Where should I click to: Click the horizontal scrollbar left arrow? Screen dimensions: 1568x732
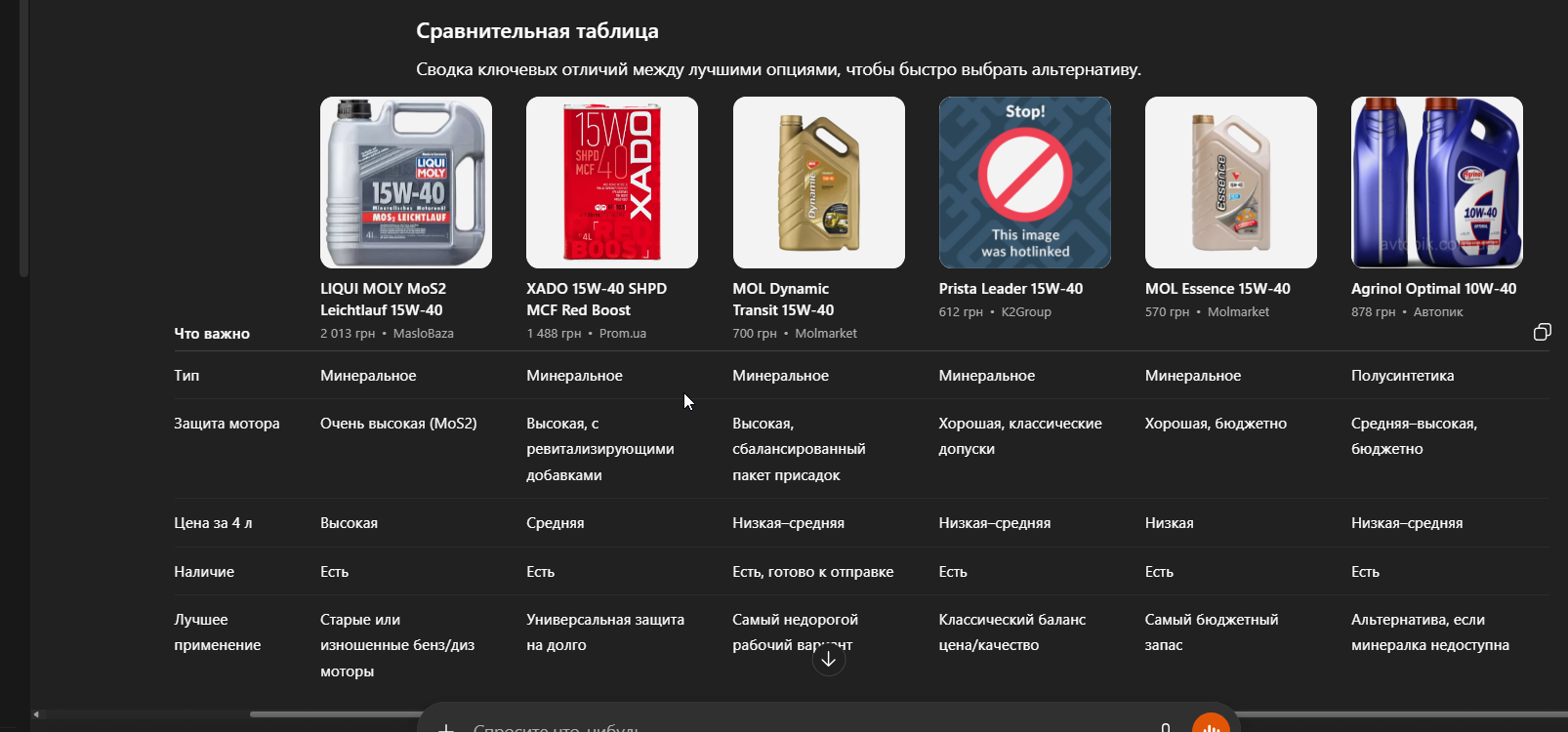[36, 714]
